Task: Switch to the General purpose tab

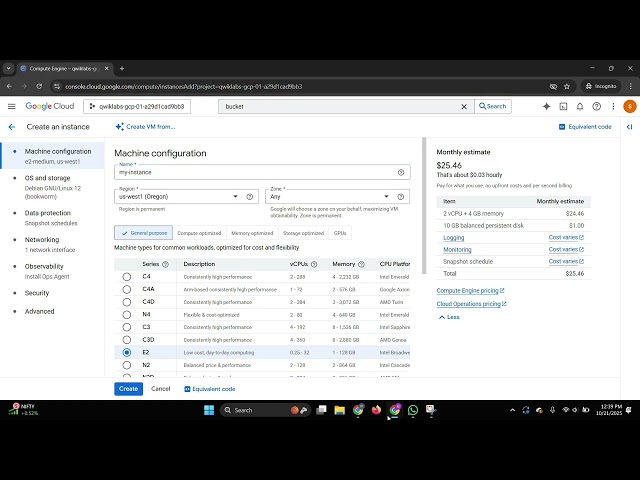Action: [x=143, y=233]
